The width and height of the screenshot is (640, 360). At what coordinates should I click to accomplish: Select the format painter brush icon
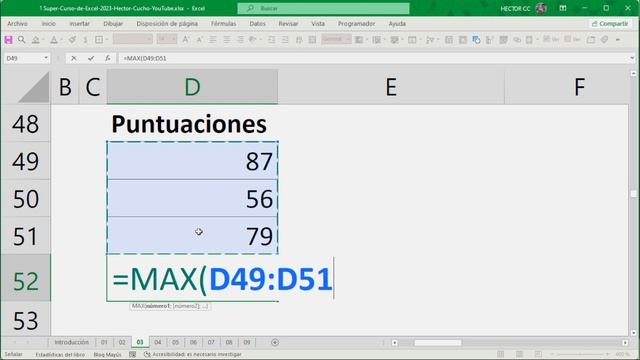point(72,40)
